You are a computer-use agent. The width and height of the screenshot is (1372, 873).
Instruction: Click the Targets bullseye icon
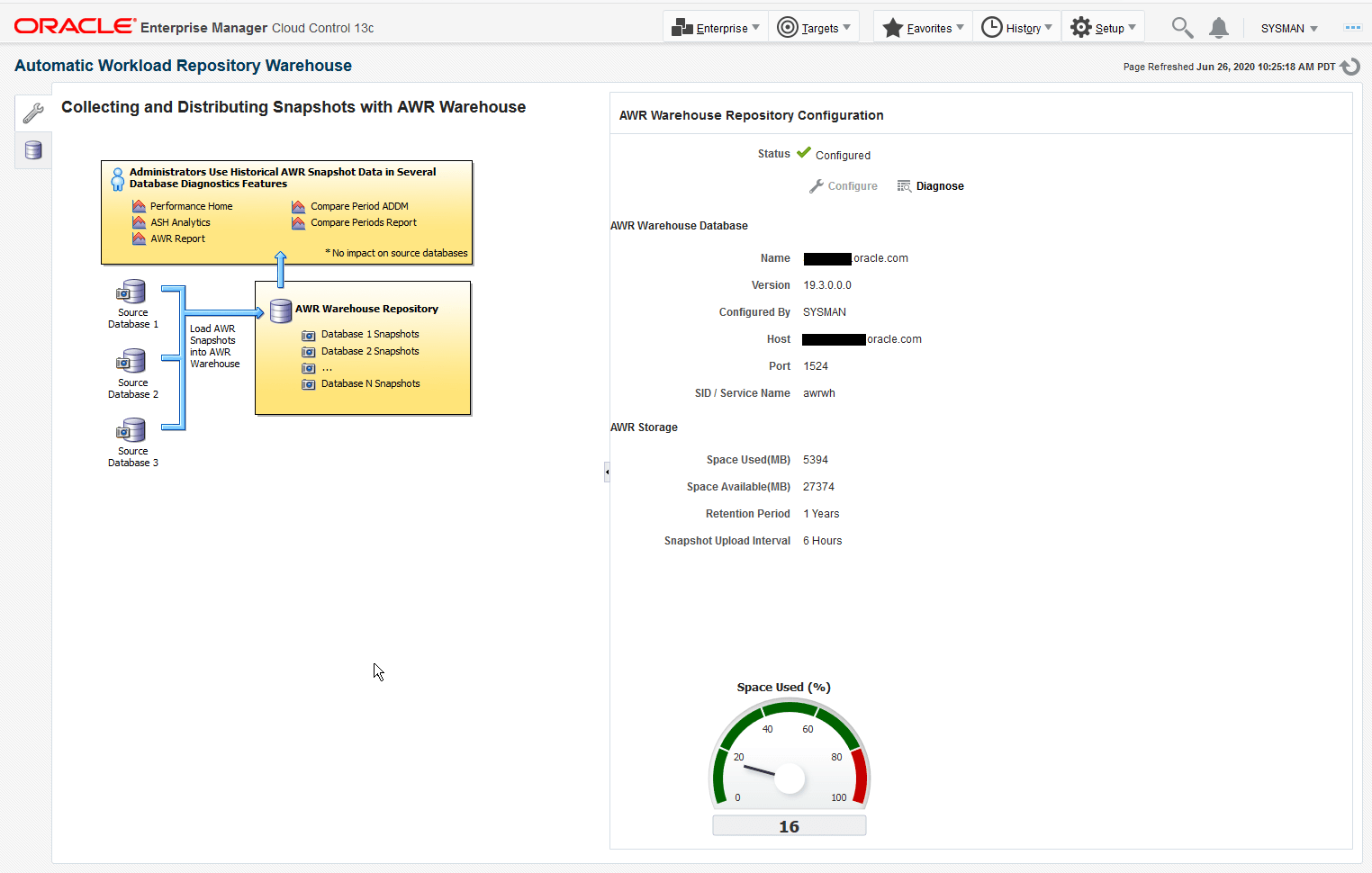click(x=786, y=26)
